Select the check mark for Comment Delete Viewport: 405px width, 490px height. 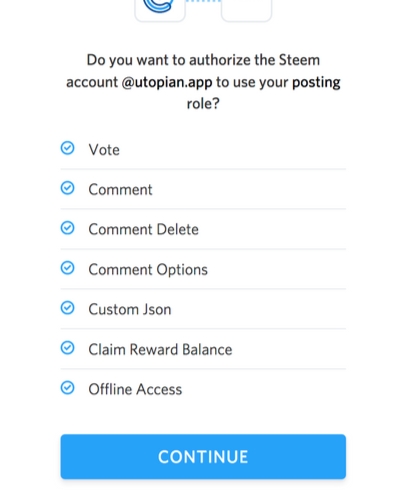click(67, 228)
